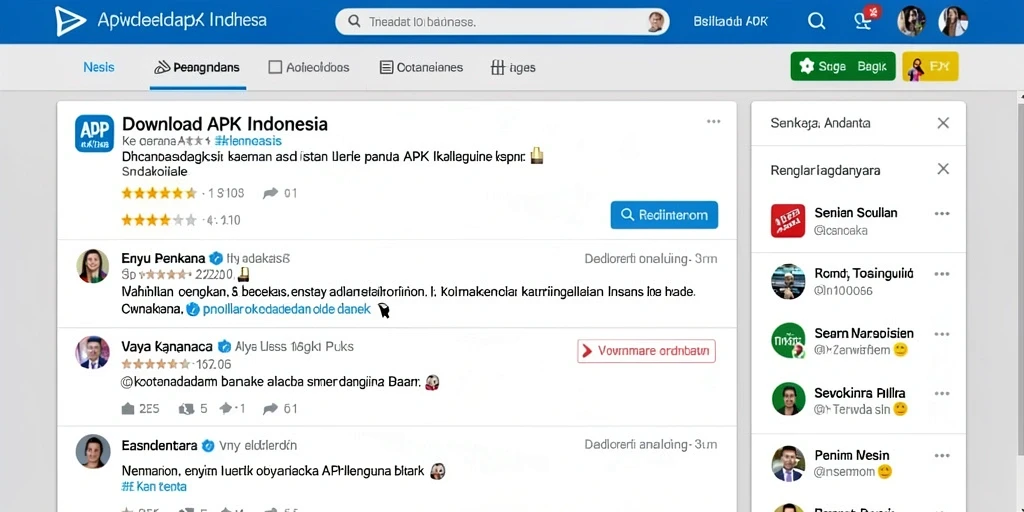Open the '#E Kan tenta' hashtag link
Screen dimensions: 1024x512
pyautogui.click(x=154, y=487)
